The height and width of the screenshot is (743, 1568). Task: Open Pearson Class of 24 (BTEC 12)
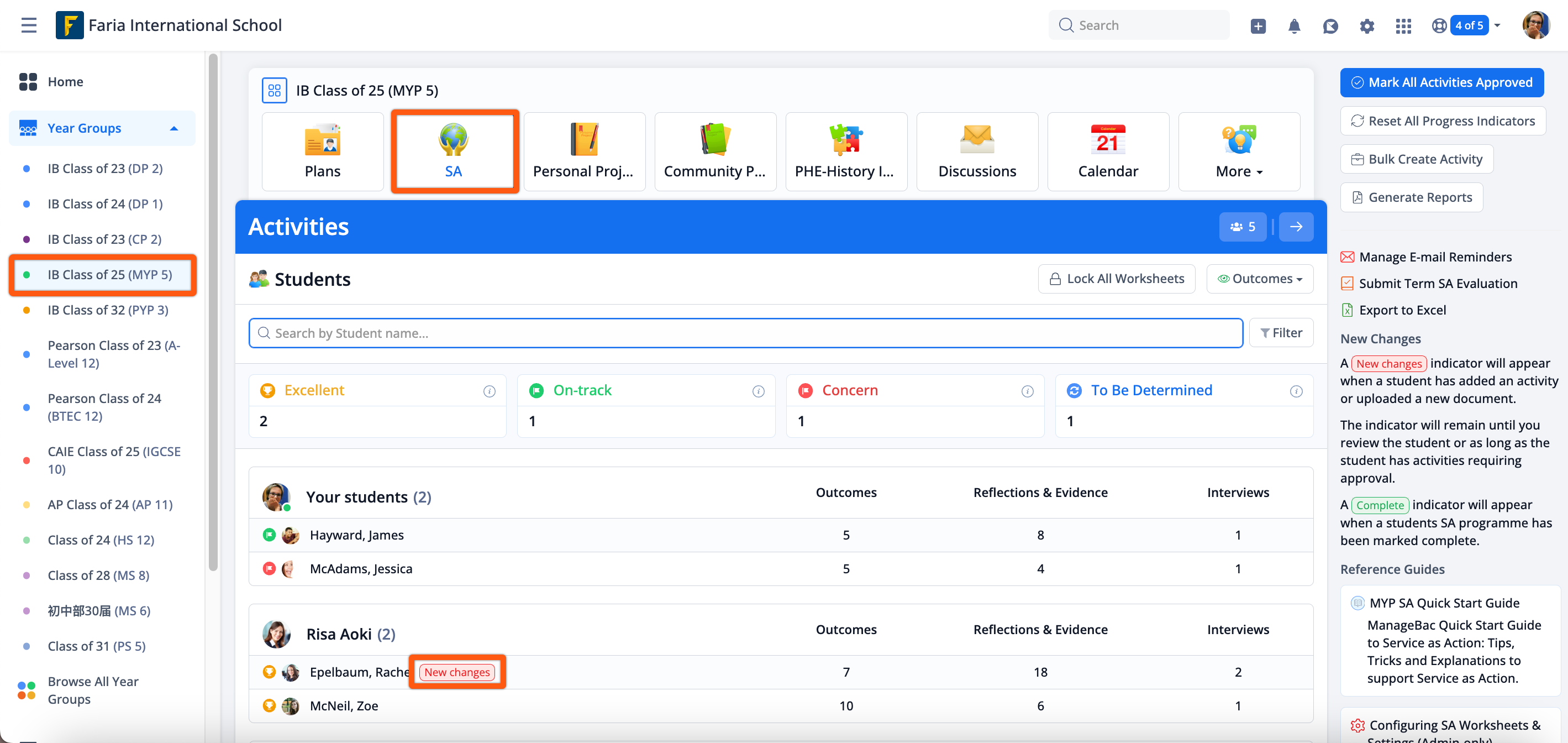pyautogui.click(x=104, y=407)
